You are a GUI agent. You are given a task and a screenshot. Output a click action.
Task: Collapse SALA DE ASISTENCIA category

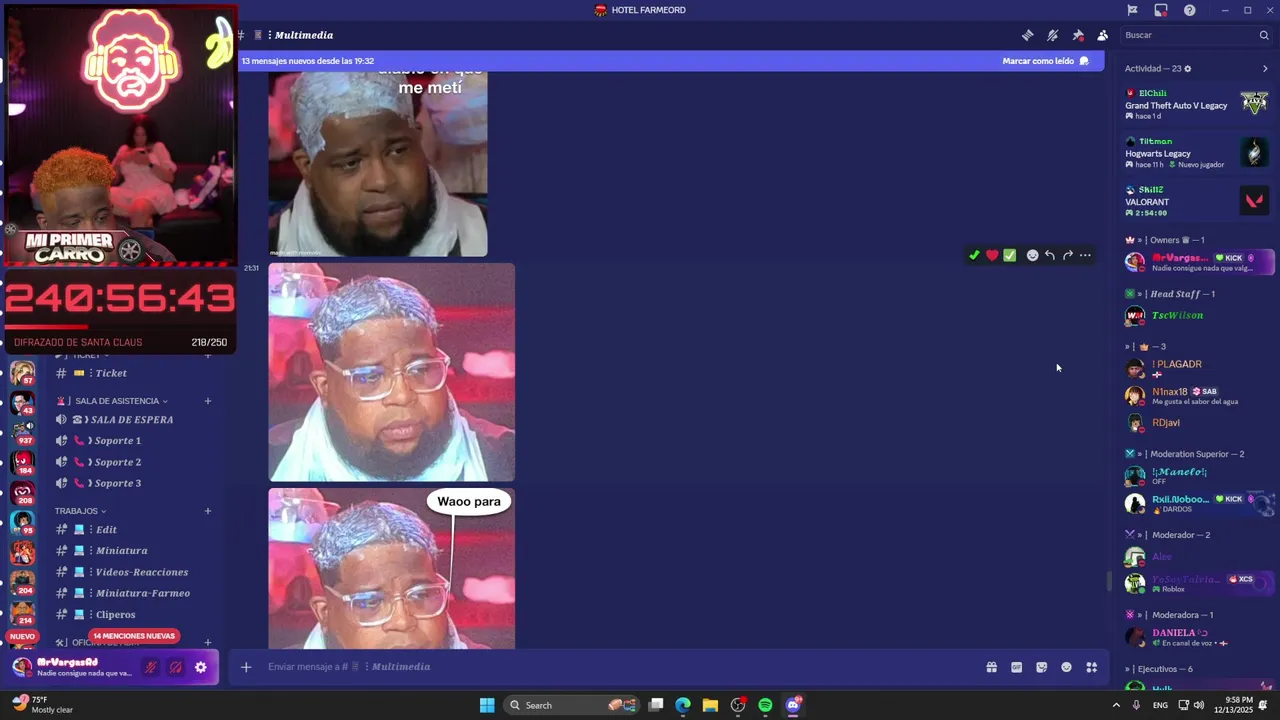click(x=117, y=401)
